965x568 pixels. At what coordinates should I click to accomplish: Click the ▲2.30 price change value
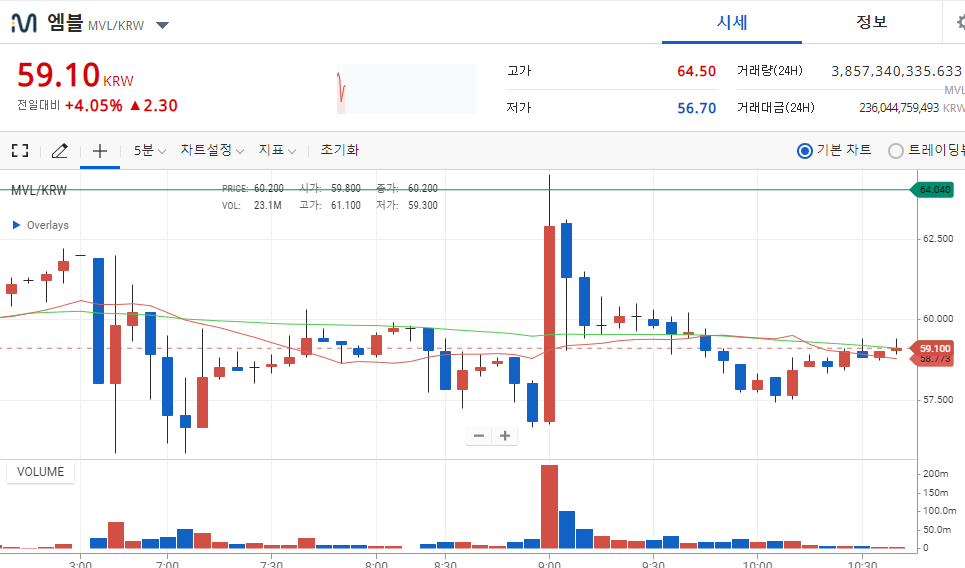tap(154, 106)
